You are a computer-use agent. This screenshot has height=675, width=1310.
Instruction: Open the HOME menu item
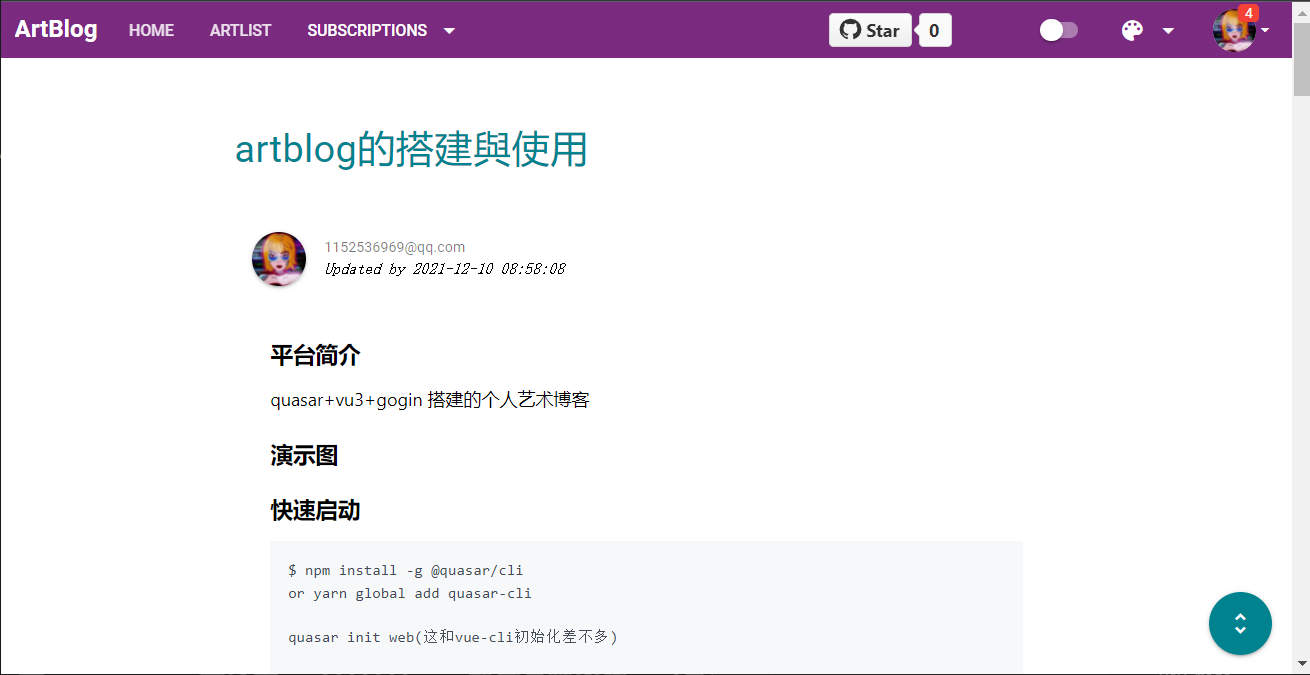point(151,30)
